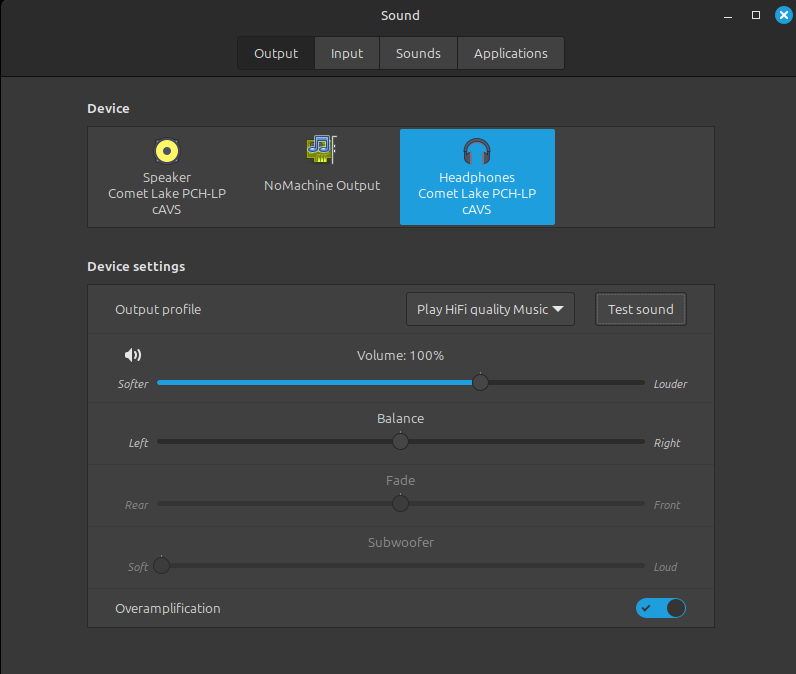
Task: Click the 'Volume: 100%' label
Action: [x=401, y=355]
